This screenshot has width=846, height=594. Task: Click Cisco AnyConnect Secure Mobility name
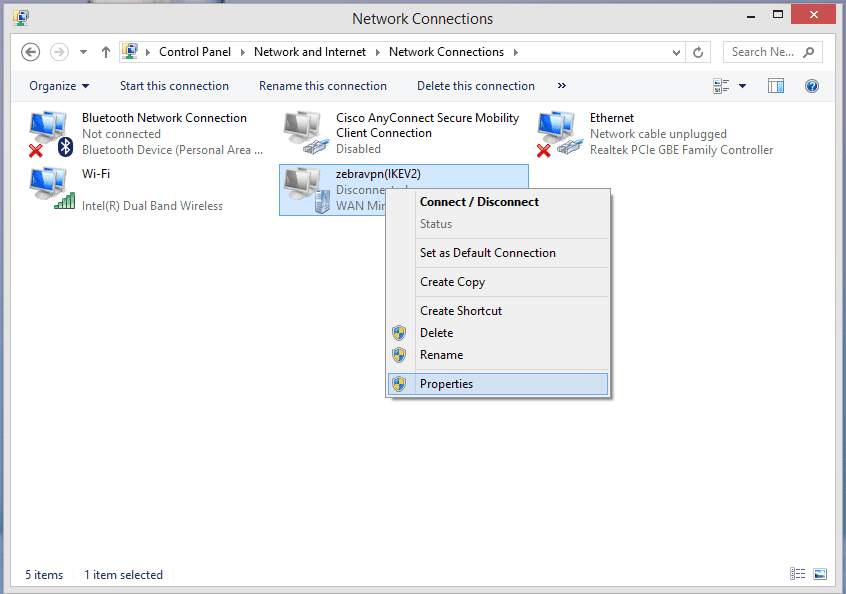(x=427, y=125)
